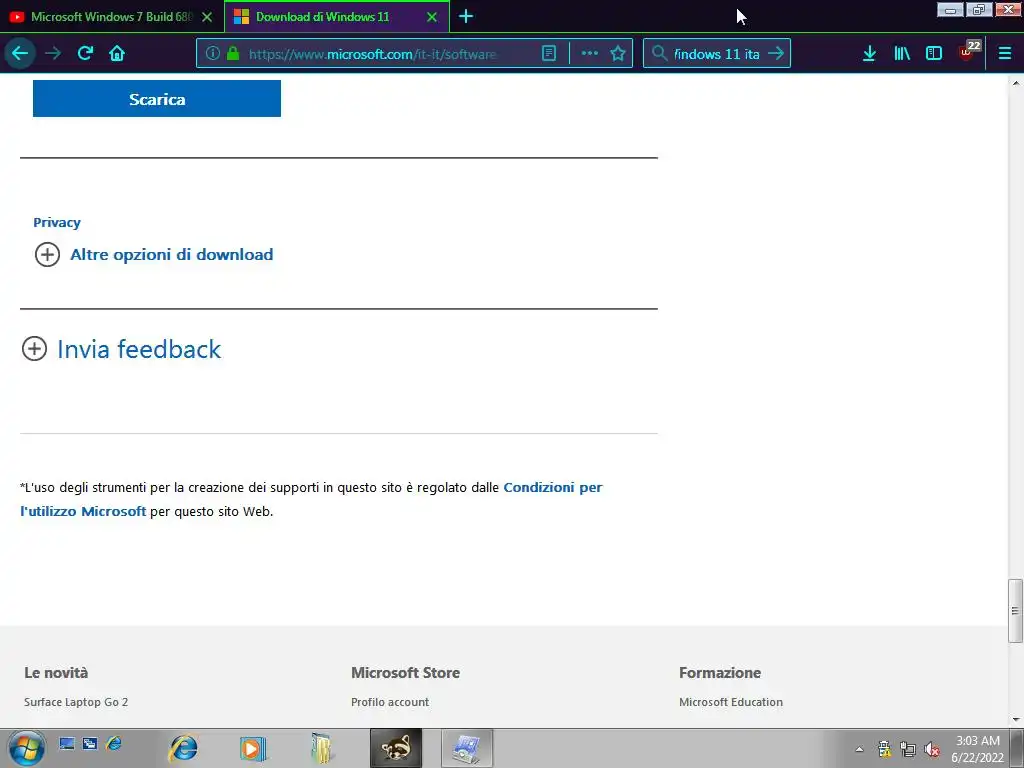This screenshot has height=768, width=1024.
Task: Close the Download di Windows 11 tab
Action: pos(432,17)
